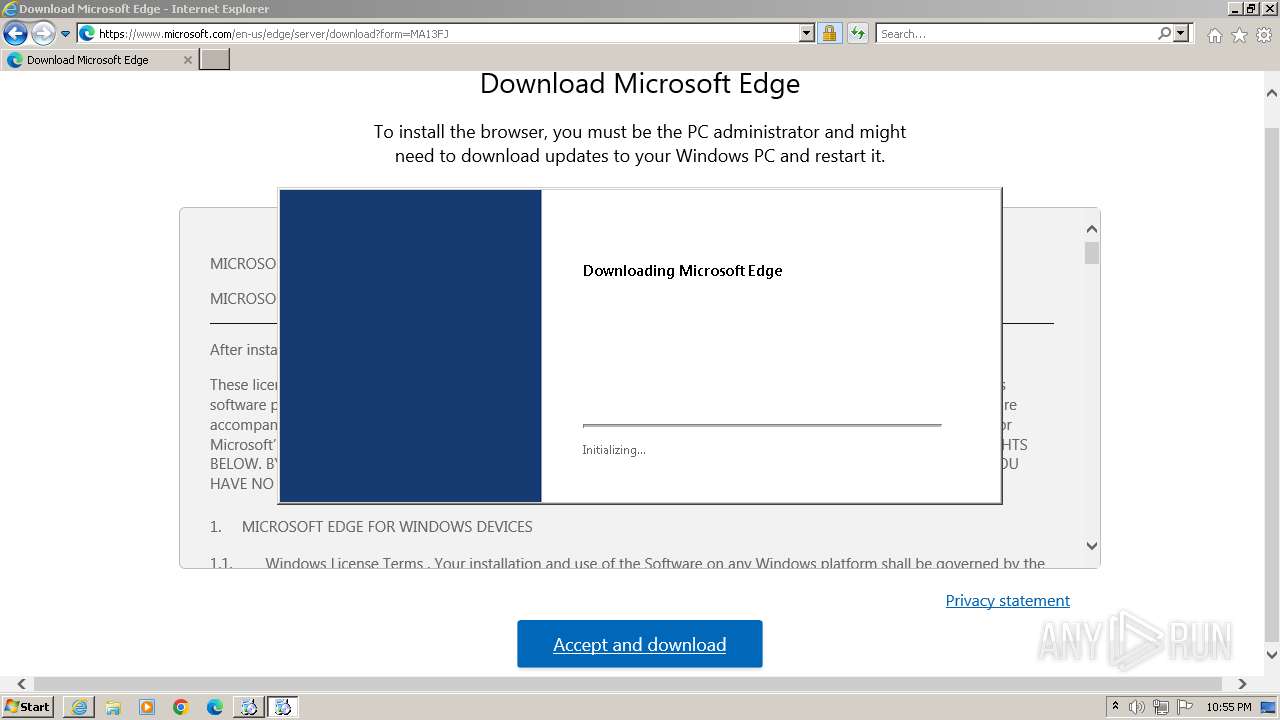Click the Initializing... status text
The image size is (1280, 720).
click(614, 450)
